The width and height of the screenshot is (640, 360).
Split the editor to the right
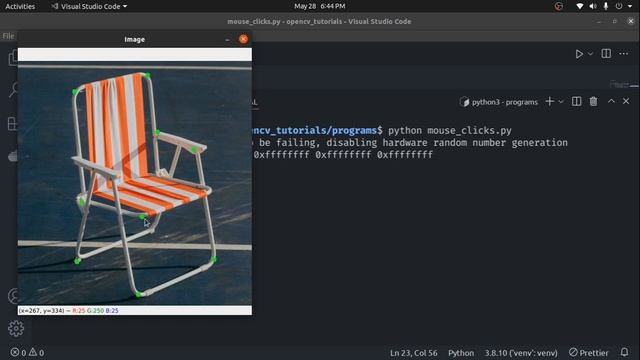606,53
